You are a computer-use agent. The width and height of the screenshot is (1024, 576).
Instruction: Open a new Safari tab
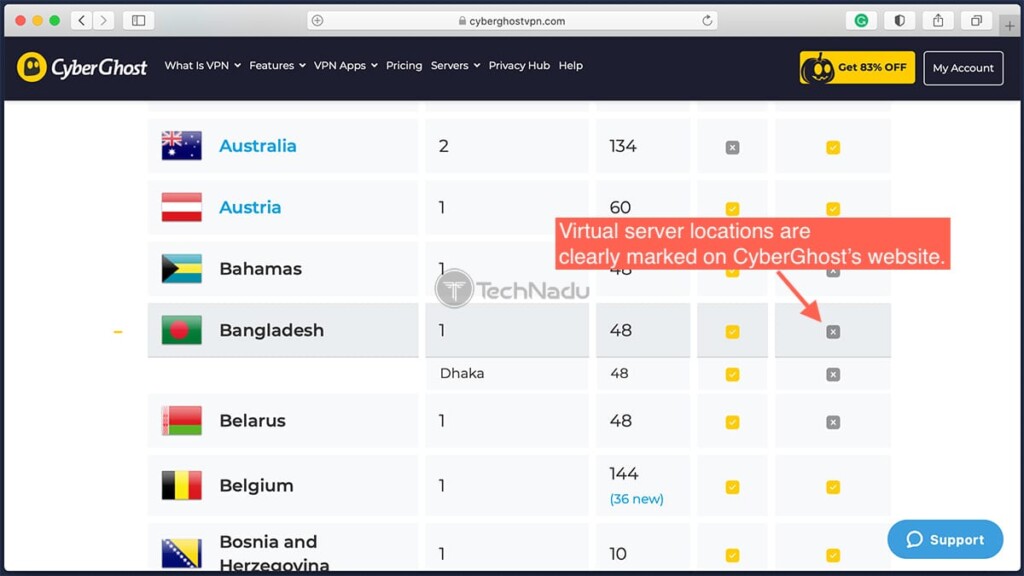coord(1010,25)
